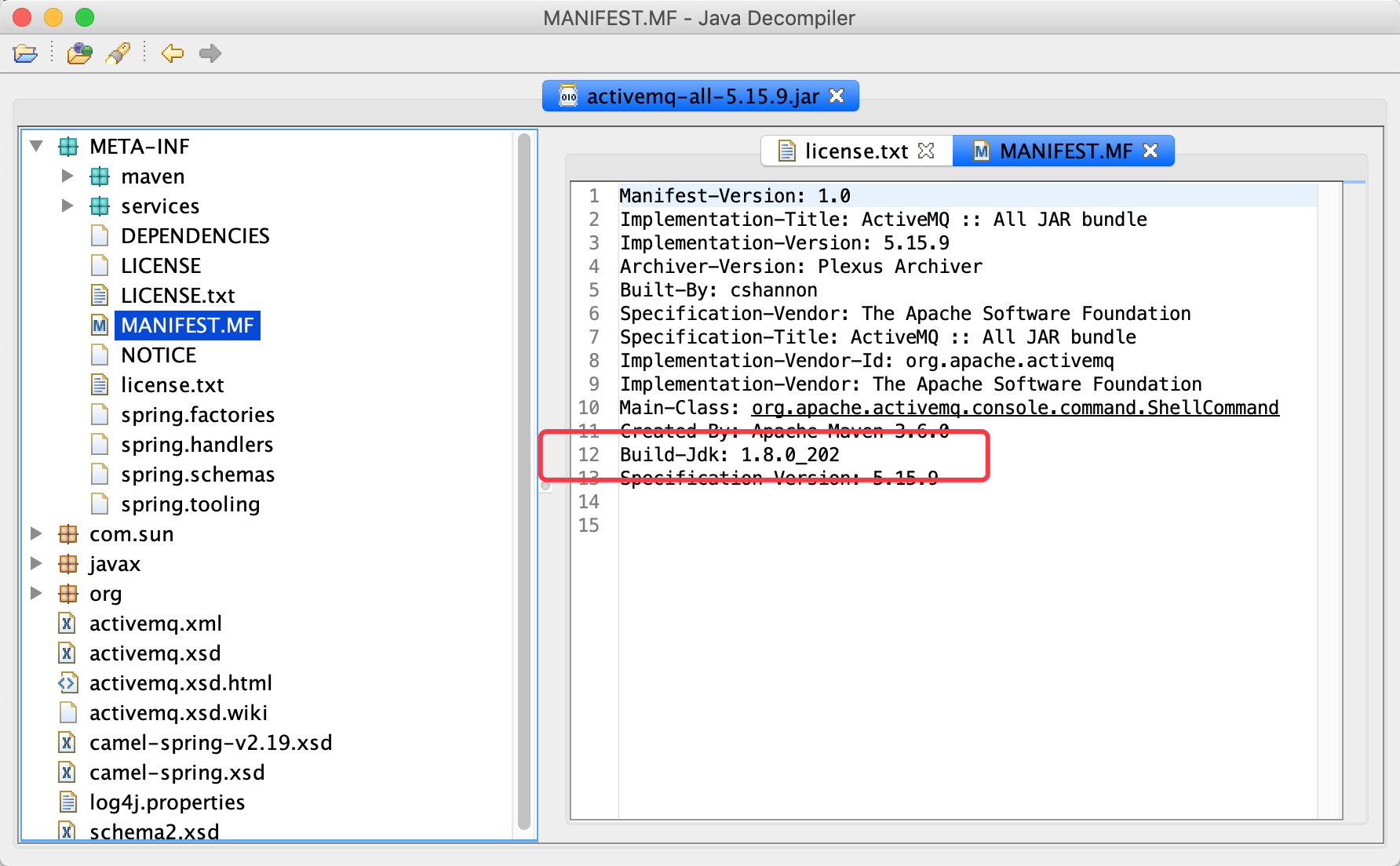Click the license.txt file icon in tree
The height and width of the screenshot is (866, 1400).
click(100, 385)
